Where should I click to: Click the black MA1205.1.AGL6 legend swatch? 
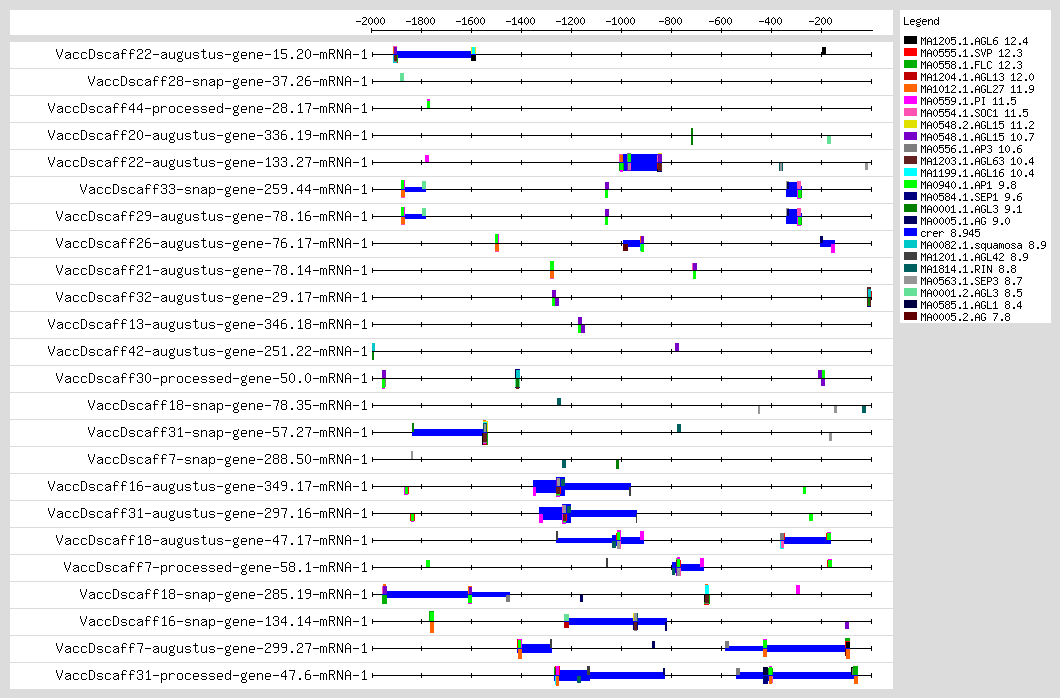tap(911, 41)
